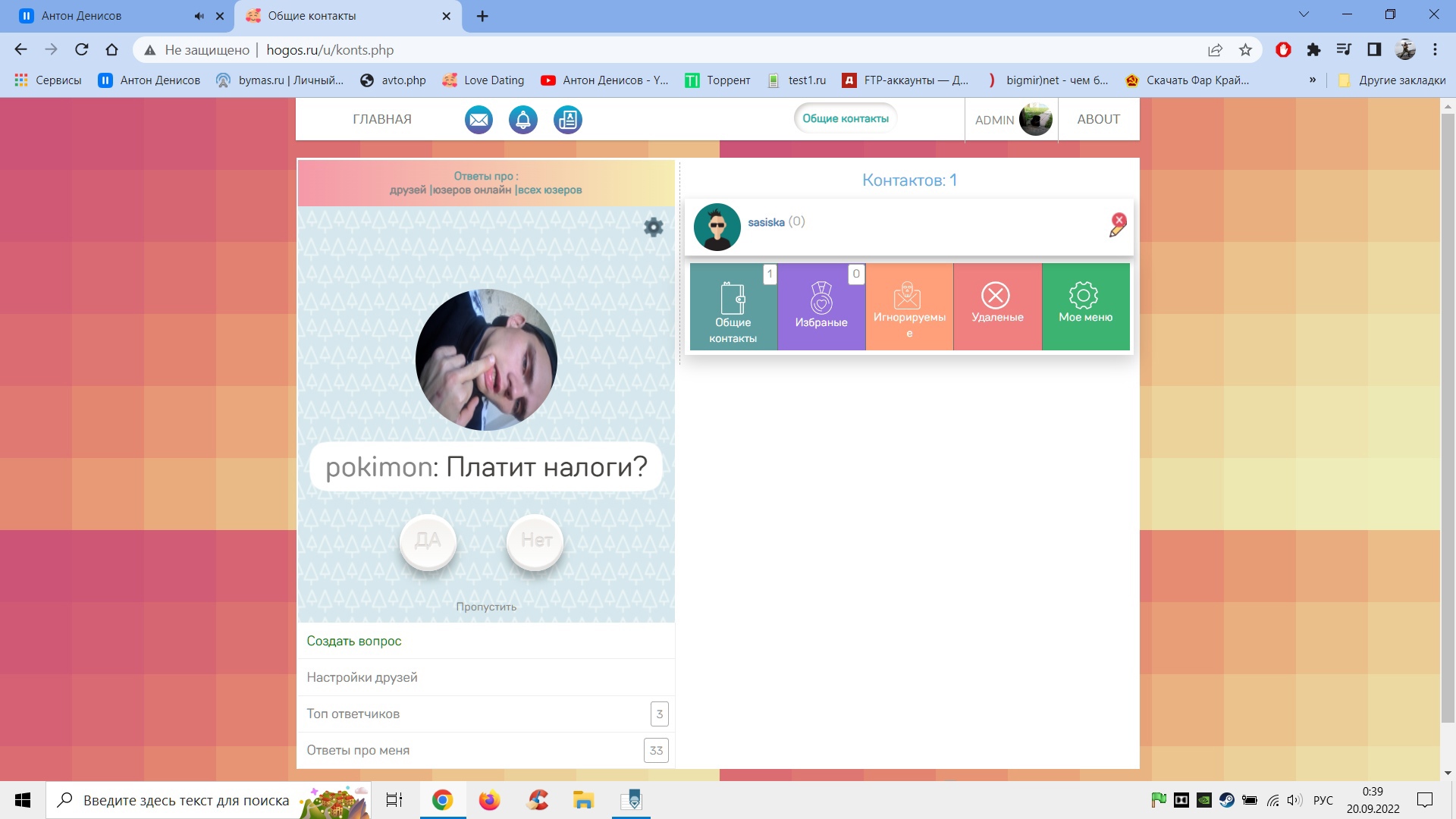
Task: Open Настройки друзей
Action: [x=362, y=677]
